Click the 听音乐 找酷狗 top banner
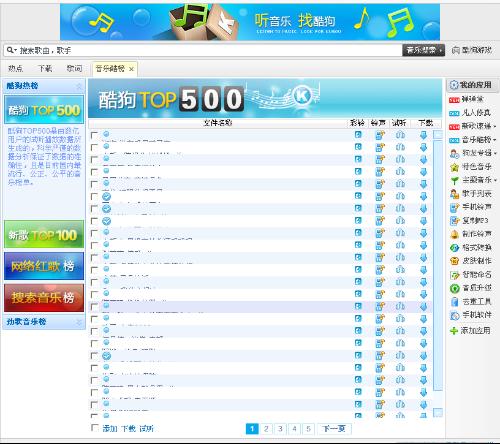The width and height of the screenshot is (500, 444). coord(250,22)
